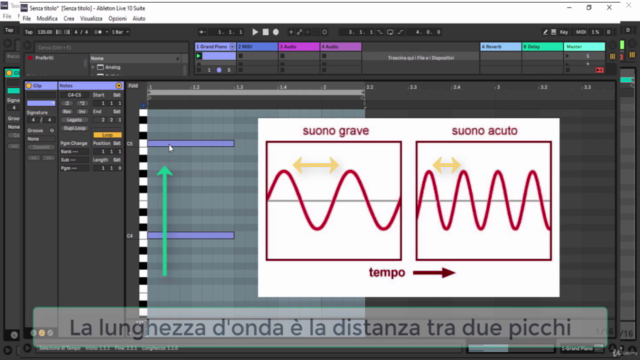Open the Visualizza menu

91,18
